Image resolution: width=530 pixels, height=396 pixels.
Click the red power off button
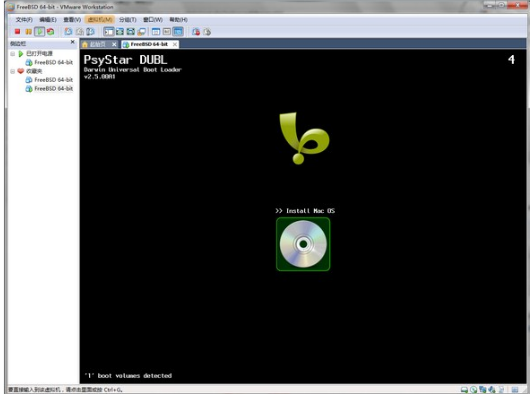point(17,32)
